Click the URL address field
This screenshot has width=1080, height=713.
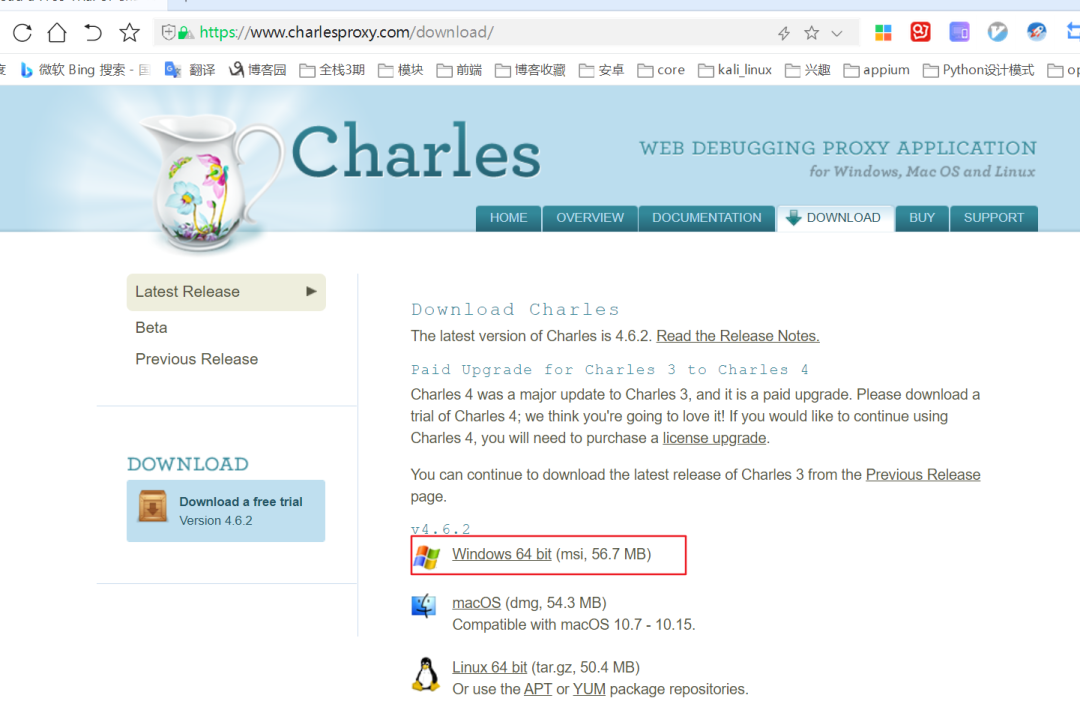coord(482,32)
